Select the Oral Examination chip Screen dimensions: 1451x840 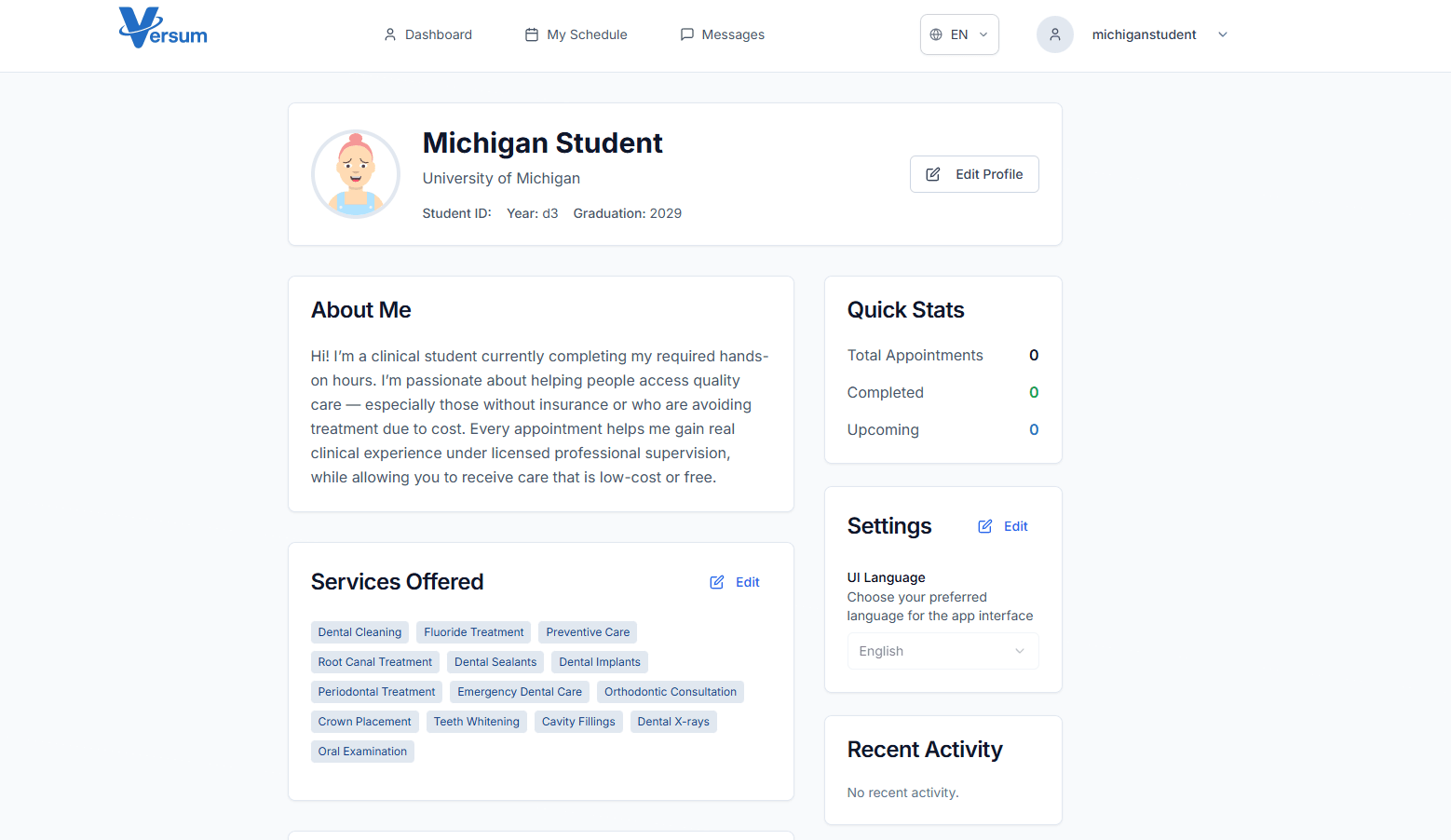362,751
